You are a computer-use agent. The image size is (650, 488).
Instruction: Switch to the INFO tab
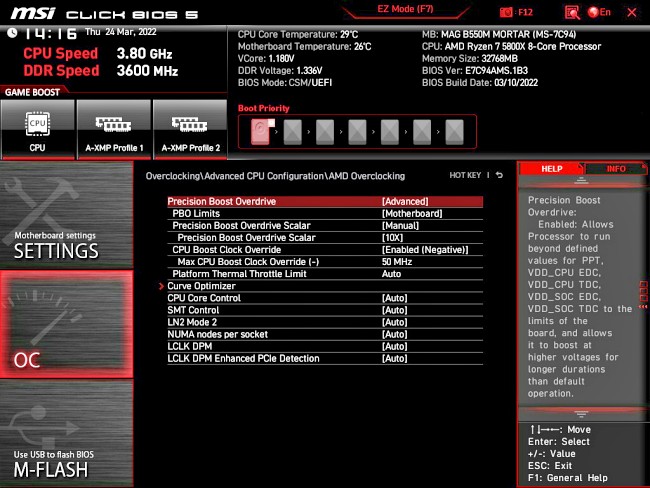click(x=616, y=169)
